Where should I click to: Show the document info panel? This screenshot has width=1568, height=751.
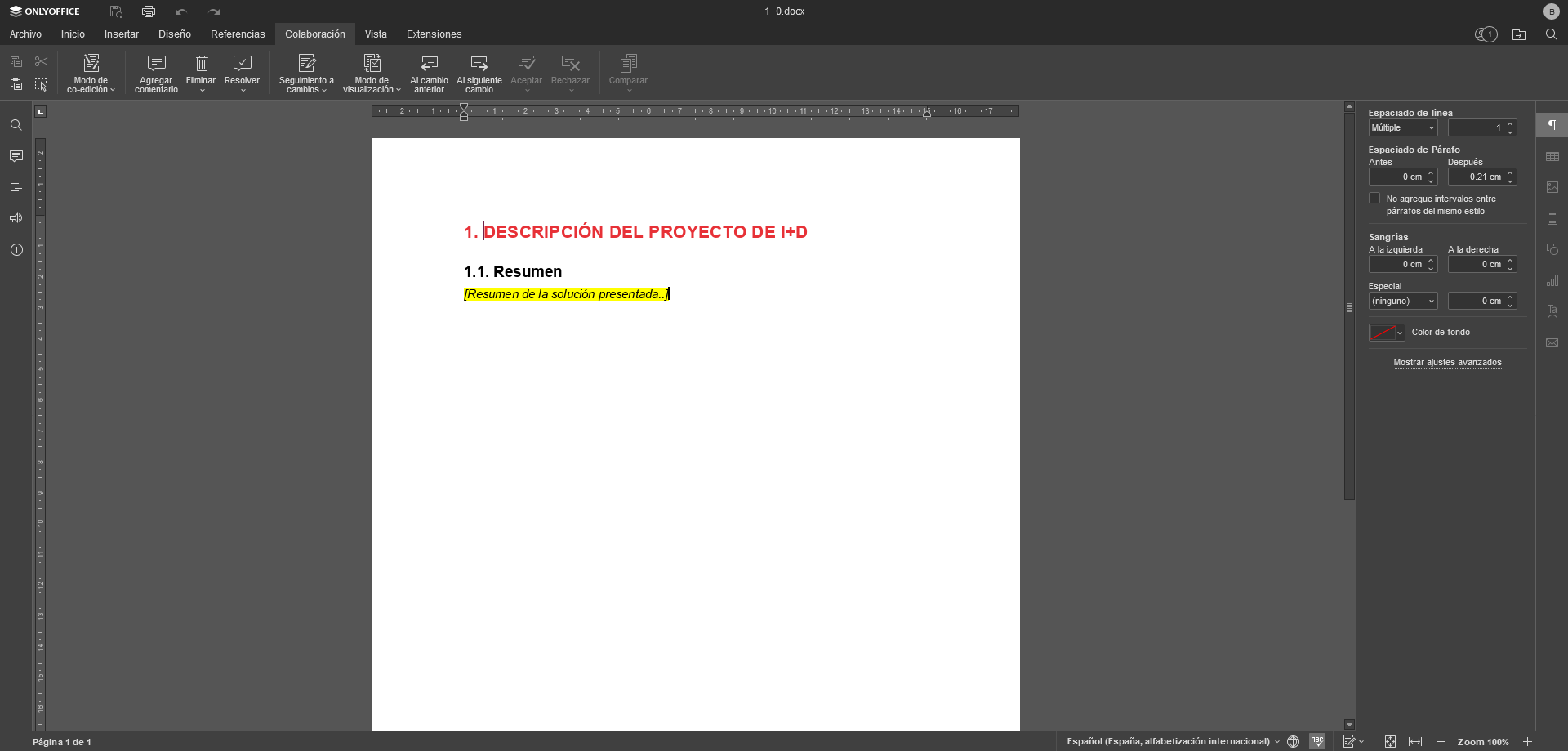pyautogui.click(x=16, y=249)
